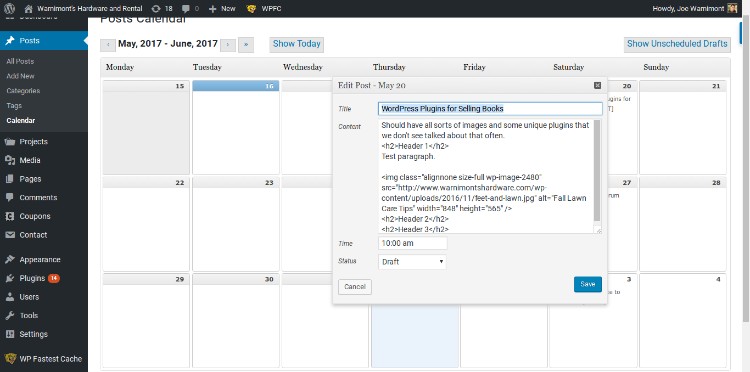Click Show Unscheduled Drafts
750x372 pixels.
point(677,44)
